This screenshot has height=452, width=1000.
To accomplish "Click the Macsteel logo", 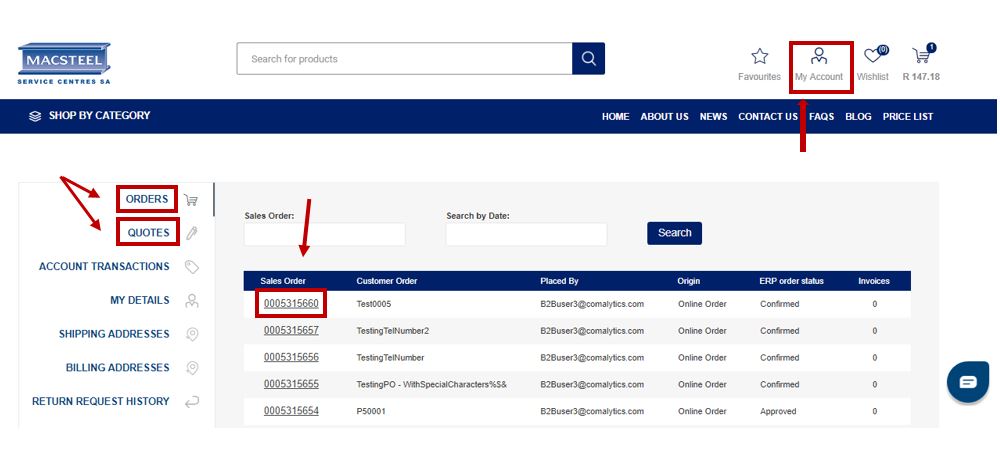I will [64, 63].
